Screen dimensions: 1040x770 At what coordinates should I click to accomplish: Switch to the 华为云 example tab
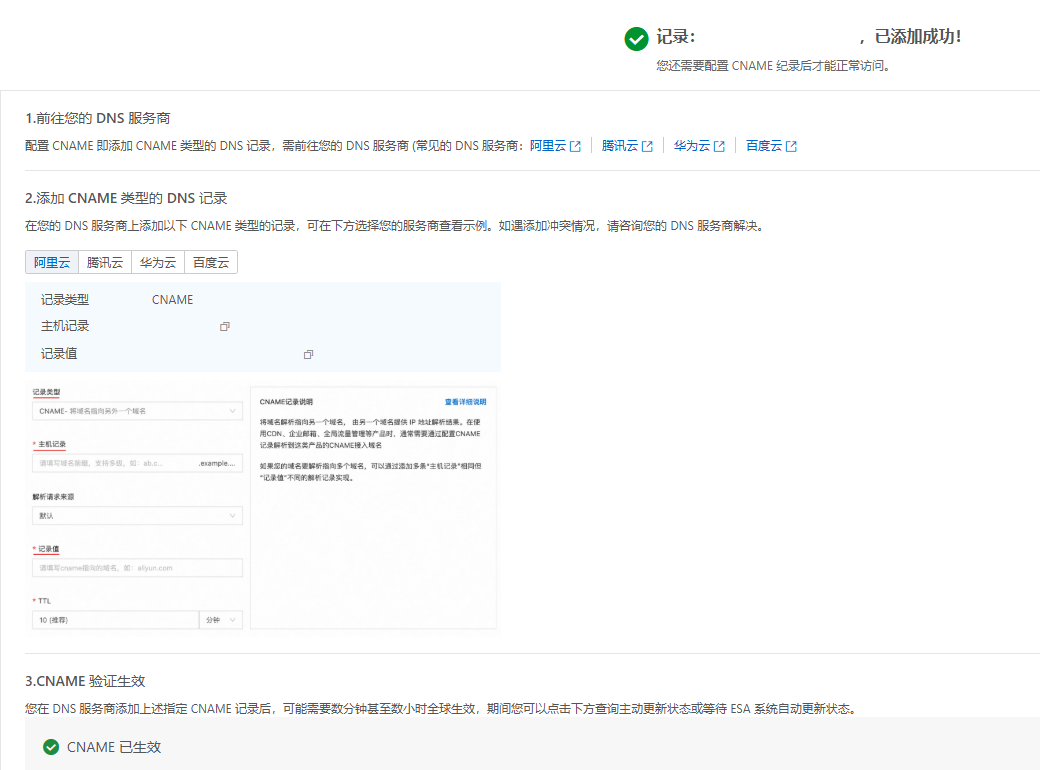click(x=157, y=263)
